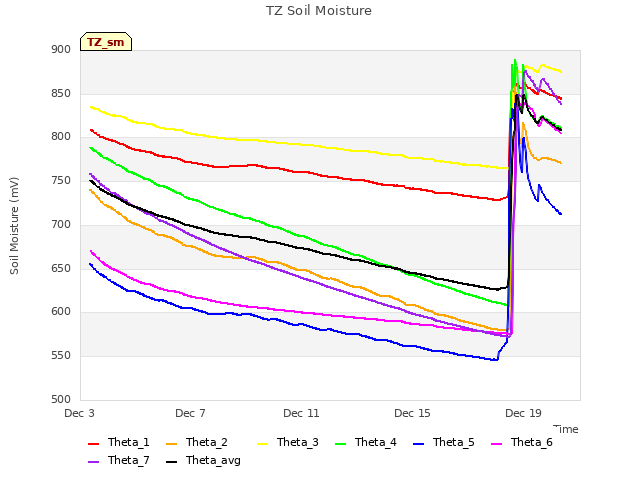640x480 pixels.
Task: Click the chart title TZ Soil Moisture
Action: click(319, 11)
